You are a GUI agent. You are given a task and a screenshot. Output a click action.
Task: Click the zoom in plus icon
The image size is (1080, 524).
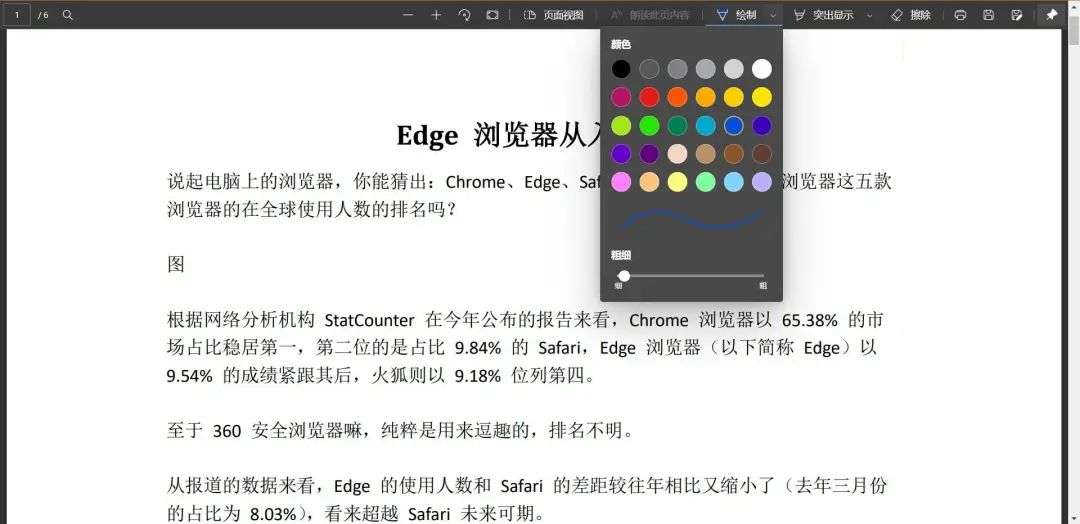436,14
